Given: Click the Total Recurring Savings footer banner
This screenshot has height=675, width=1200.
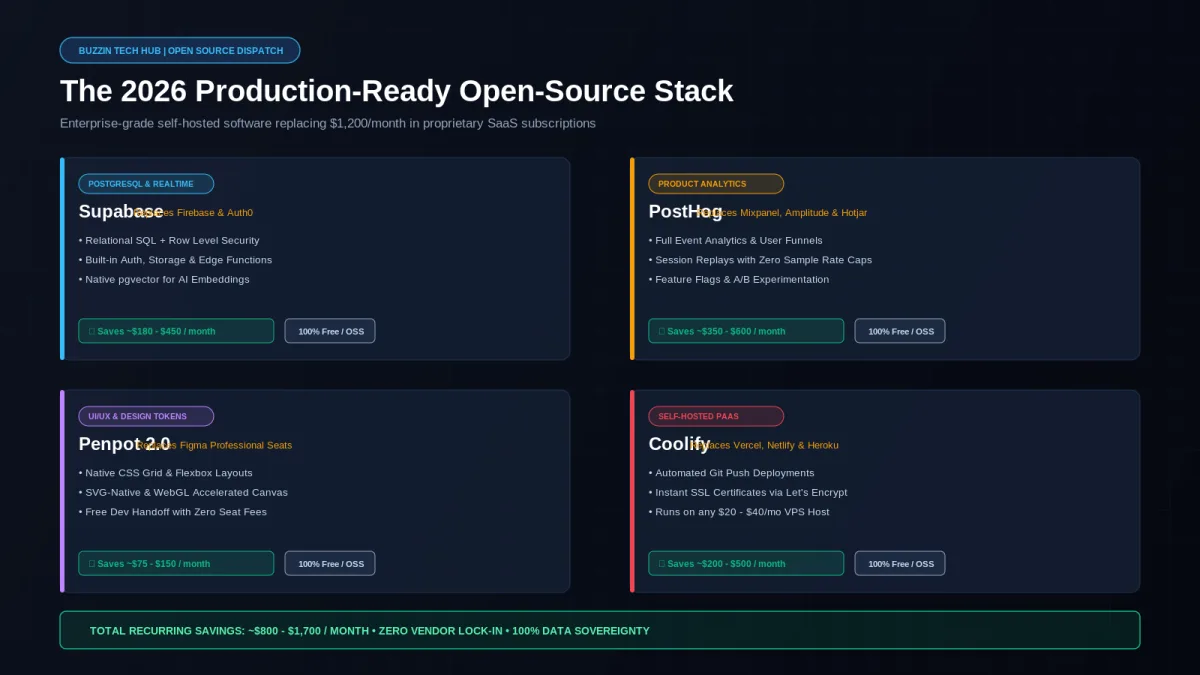Looking at the screenshot, I should (600, 630).
